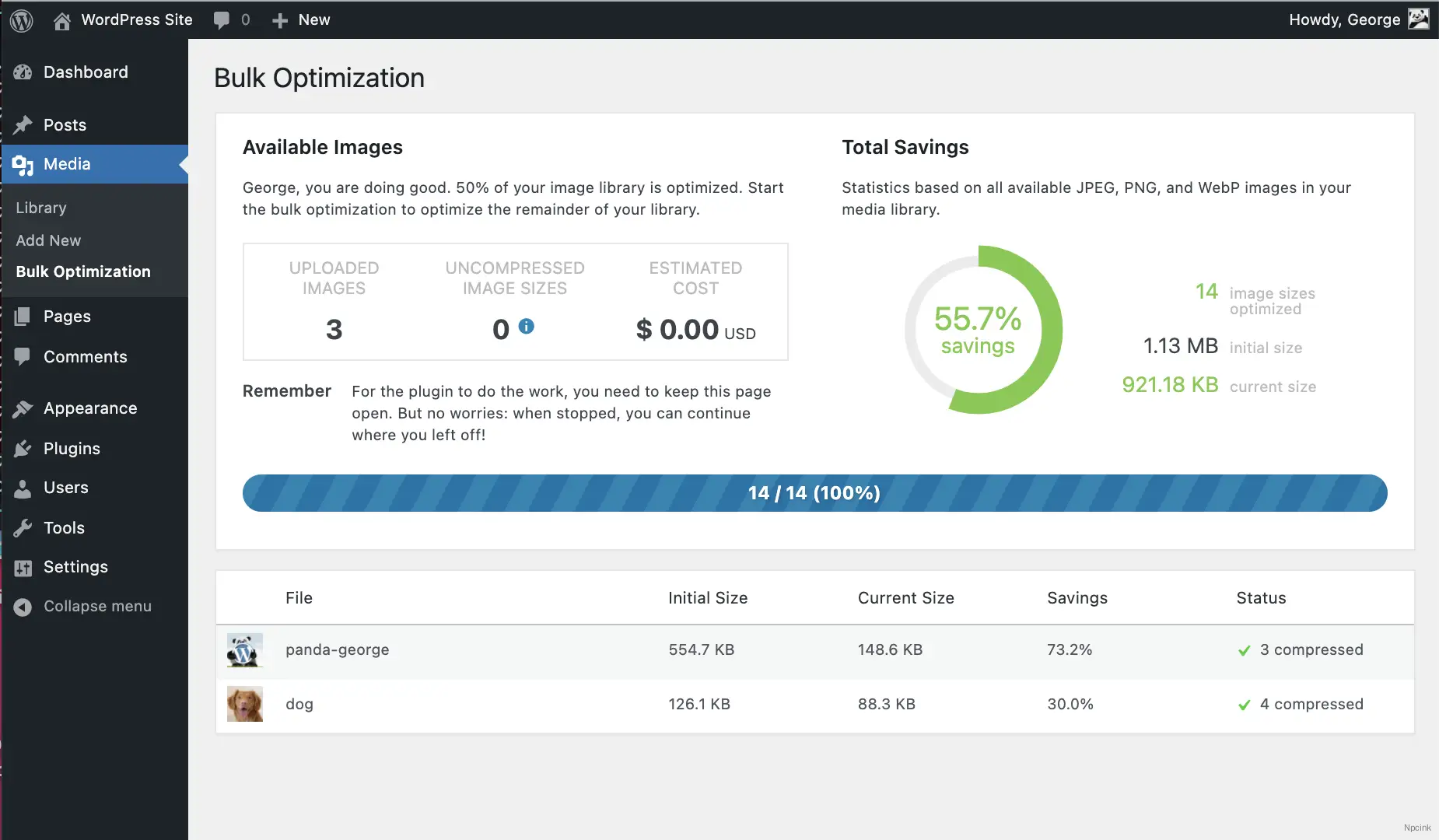The width and height of the screenshot is (1439, 840).
Task: Click the Posts pin icon
Action: tap(23, 124)
